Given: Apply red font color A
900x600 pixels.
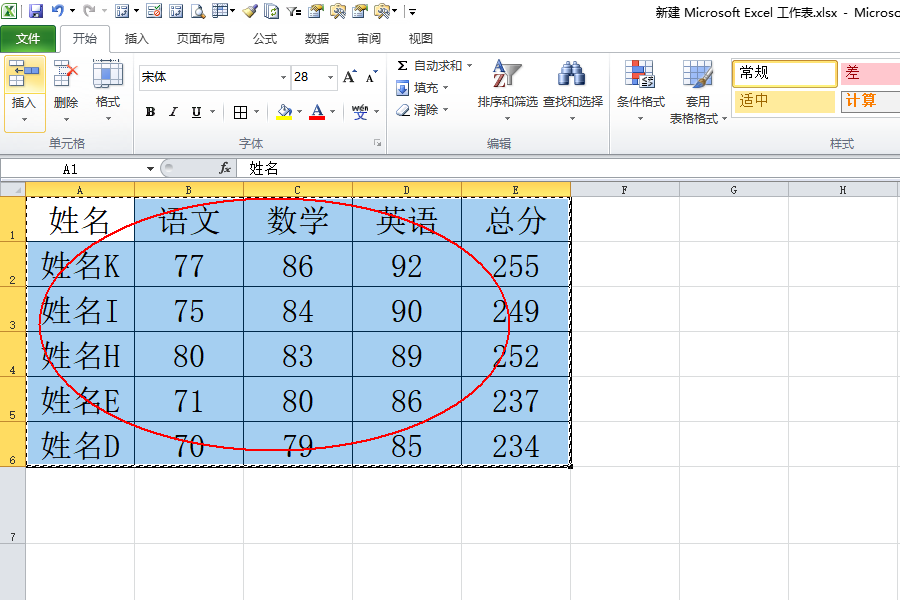Looking at the screenshot, I should click(317, 112).
